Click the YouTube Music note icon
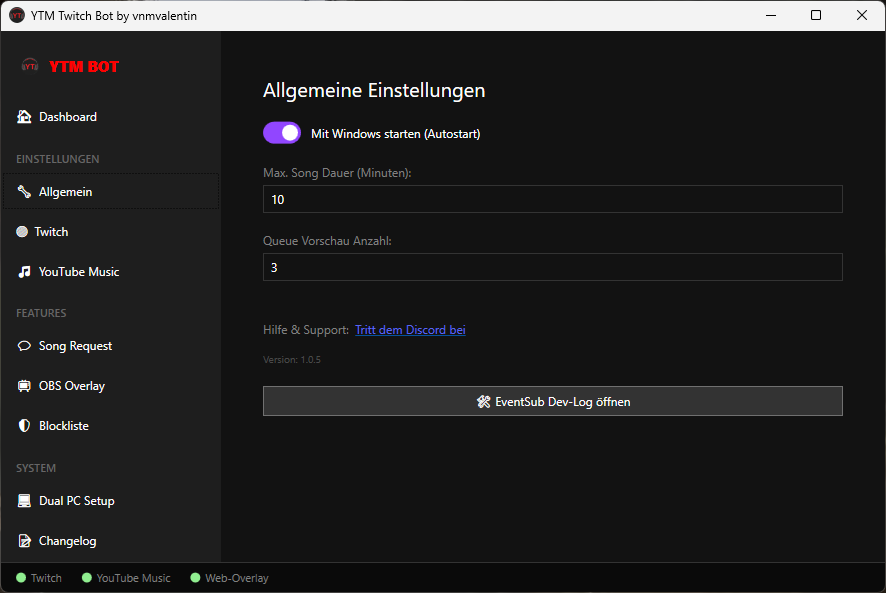Viewport: 886px width, 593px height. coord(24,272)
